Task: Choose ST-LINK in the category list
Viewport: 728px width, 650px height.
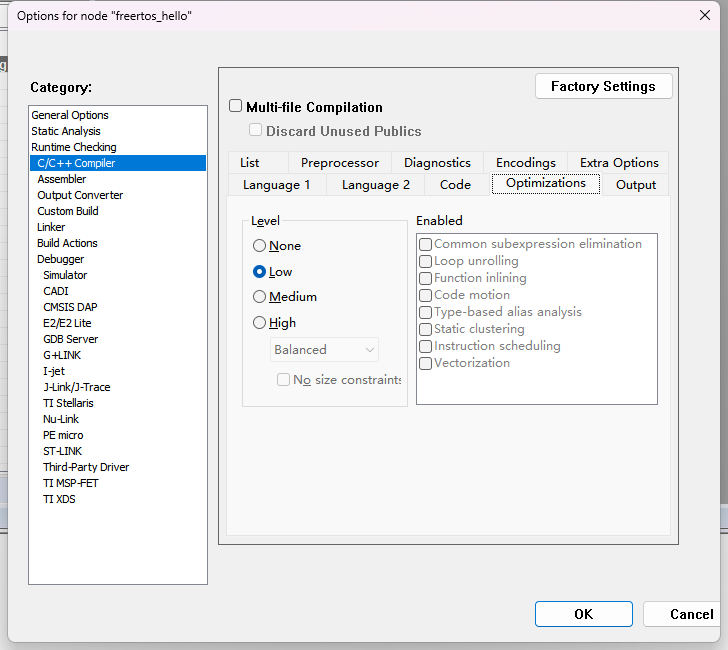Action: point(64,451)
